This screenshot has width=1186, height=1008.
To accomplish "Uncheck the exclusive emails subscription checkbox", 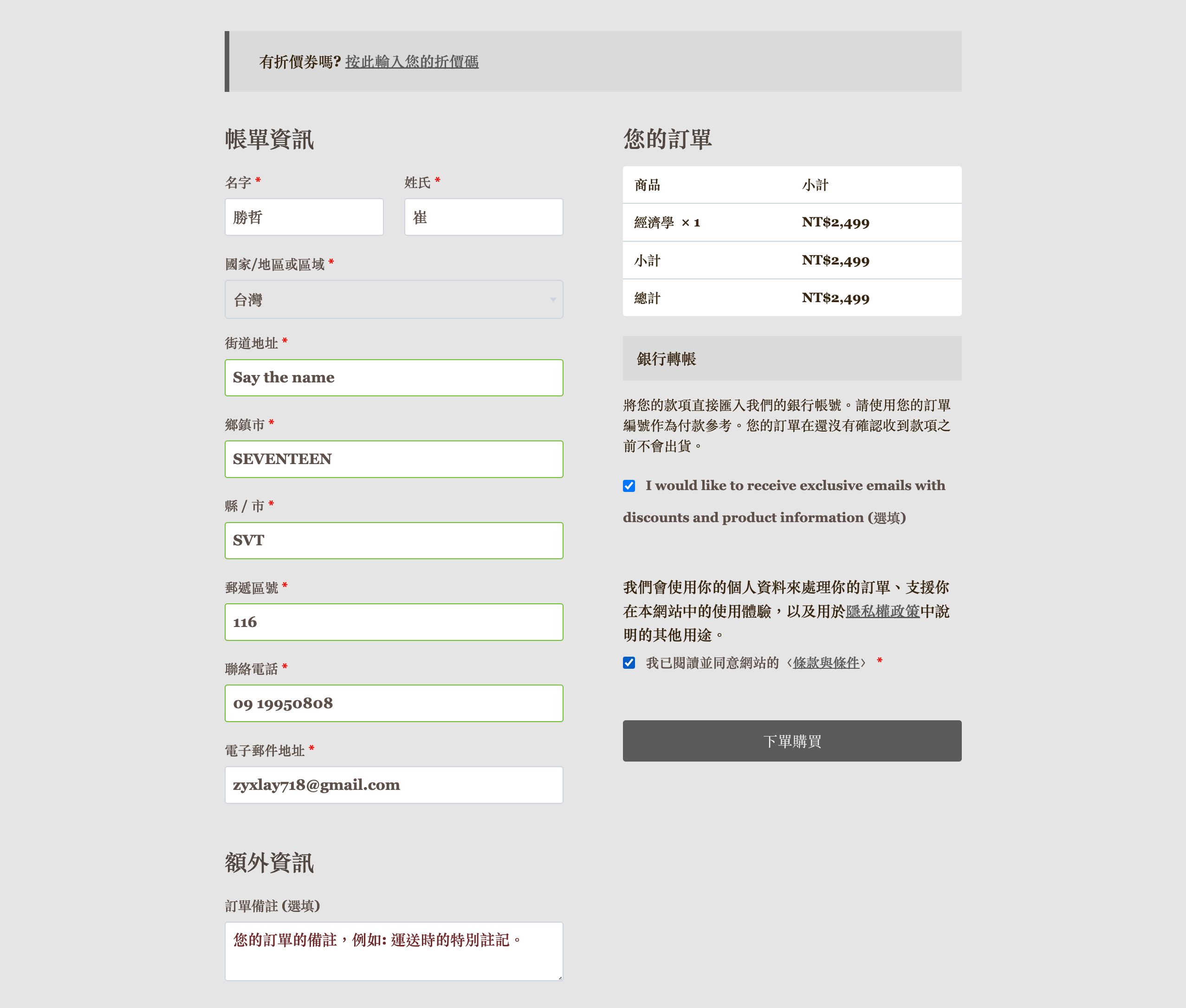I will [629, 486].
